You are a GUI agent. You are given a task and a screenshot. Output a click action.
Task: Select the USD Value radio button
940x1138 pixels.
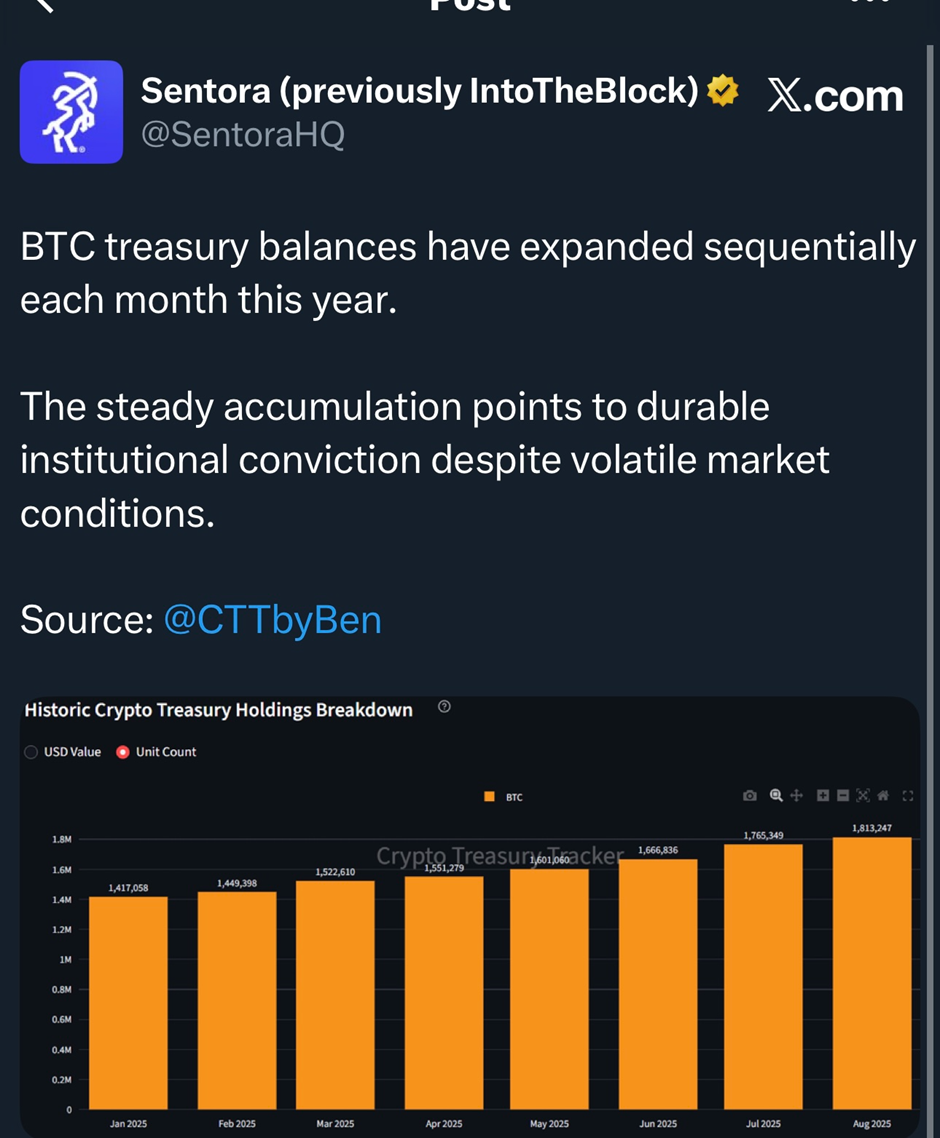31,752
